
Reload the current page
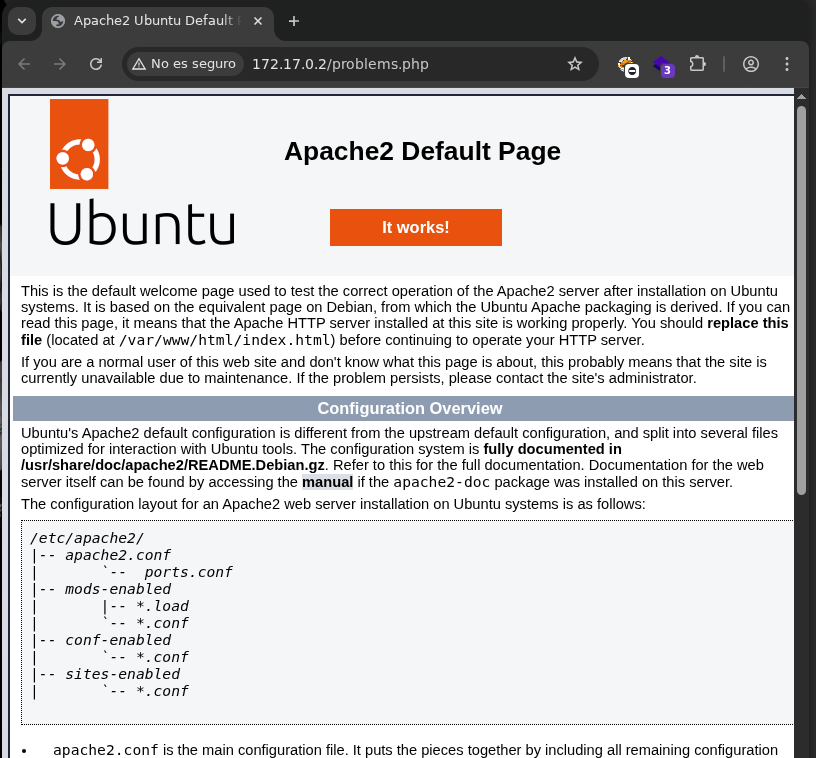point(96,64)
